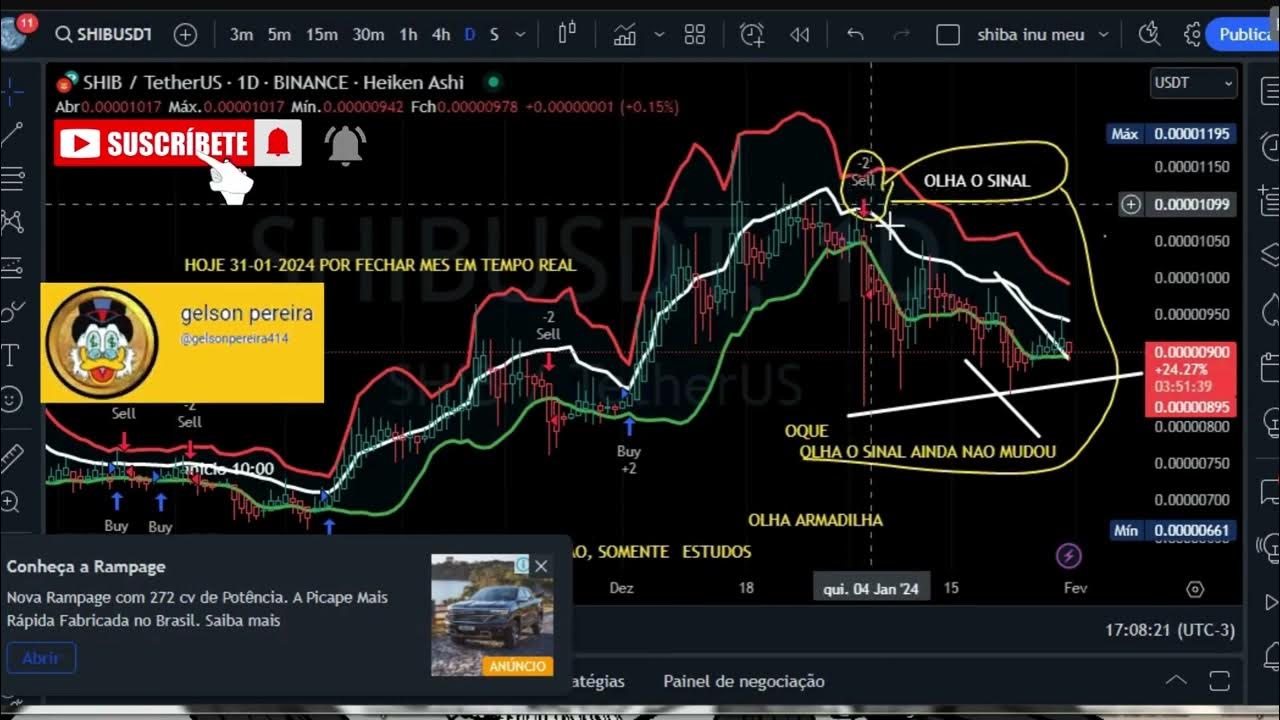Image resolution: width=1280 pixels, height=720 pixels.
Task: Open the forecasting and measurement tools
Action: 12,267
